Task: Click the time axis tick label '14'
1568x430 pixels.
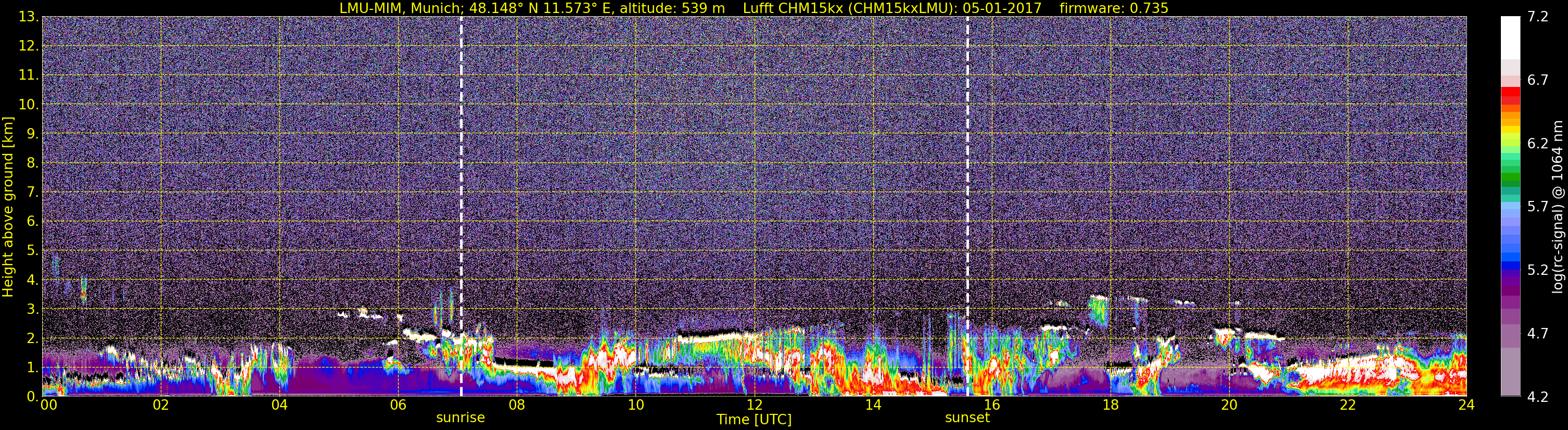Action: point(873,405)
